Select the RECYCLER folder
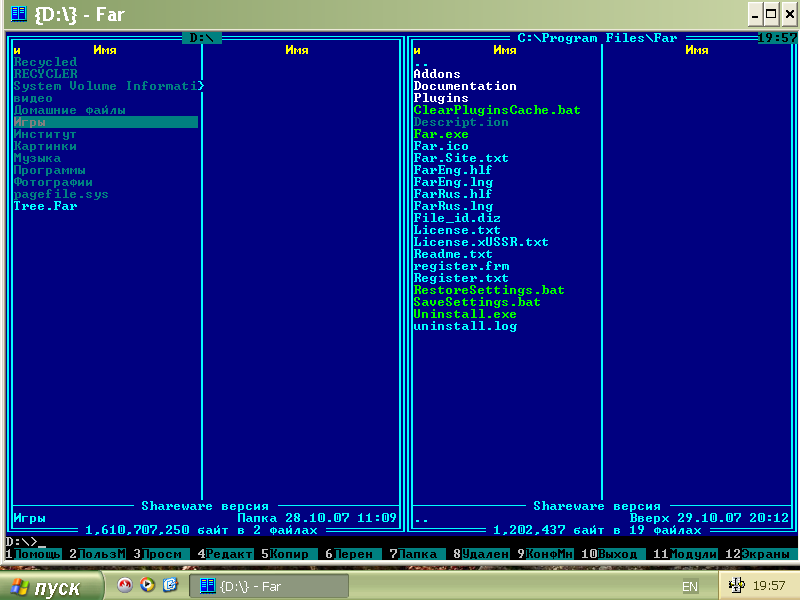Screen dimensions: 800x600 pos(45,74)
